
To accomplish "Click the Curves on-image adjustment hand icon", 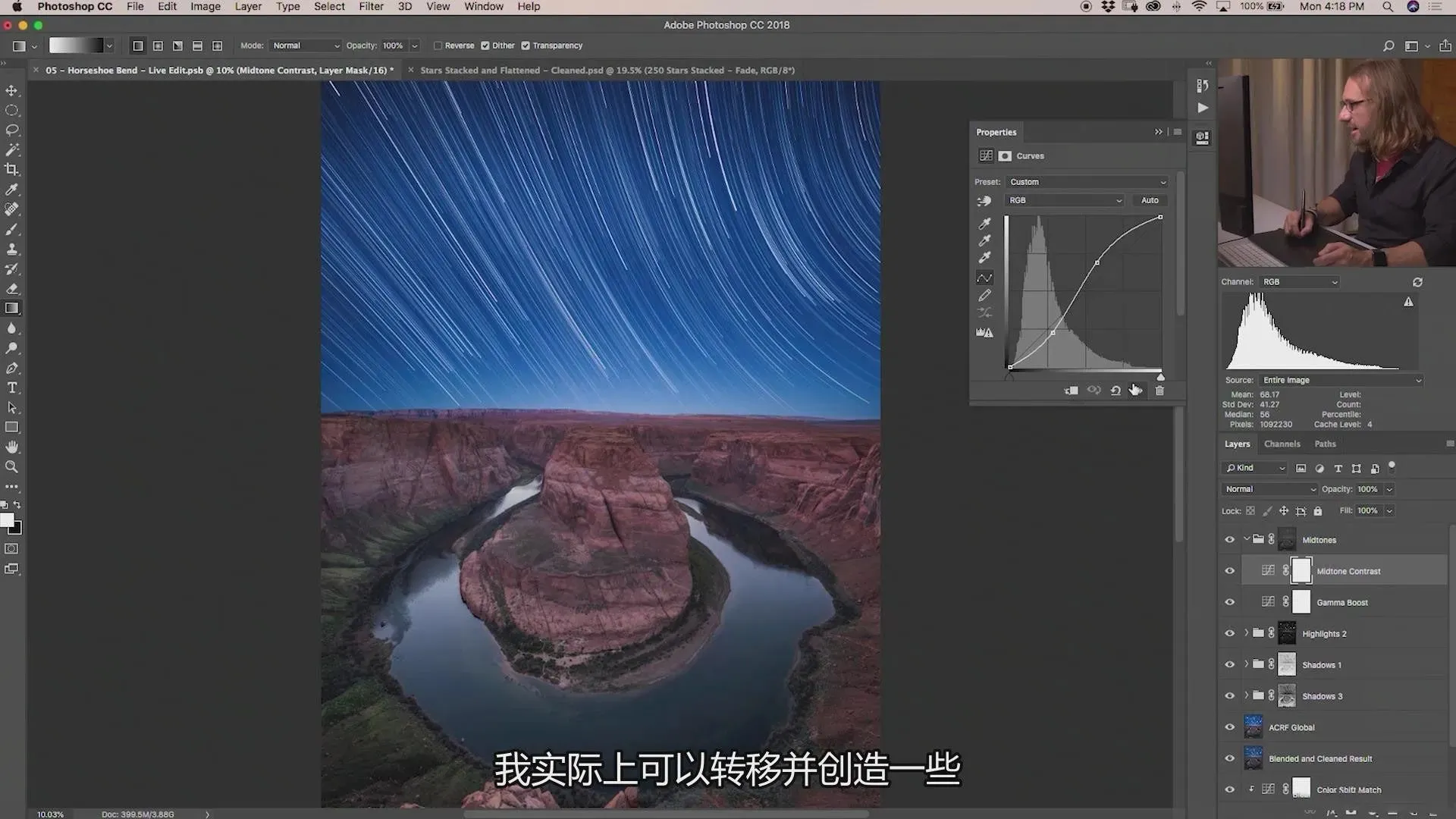I will 984,201.
